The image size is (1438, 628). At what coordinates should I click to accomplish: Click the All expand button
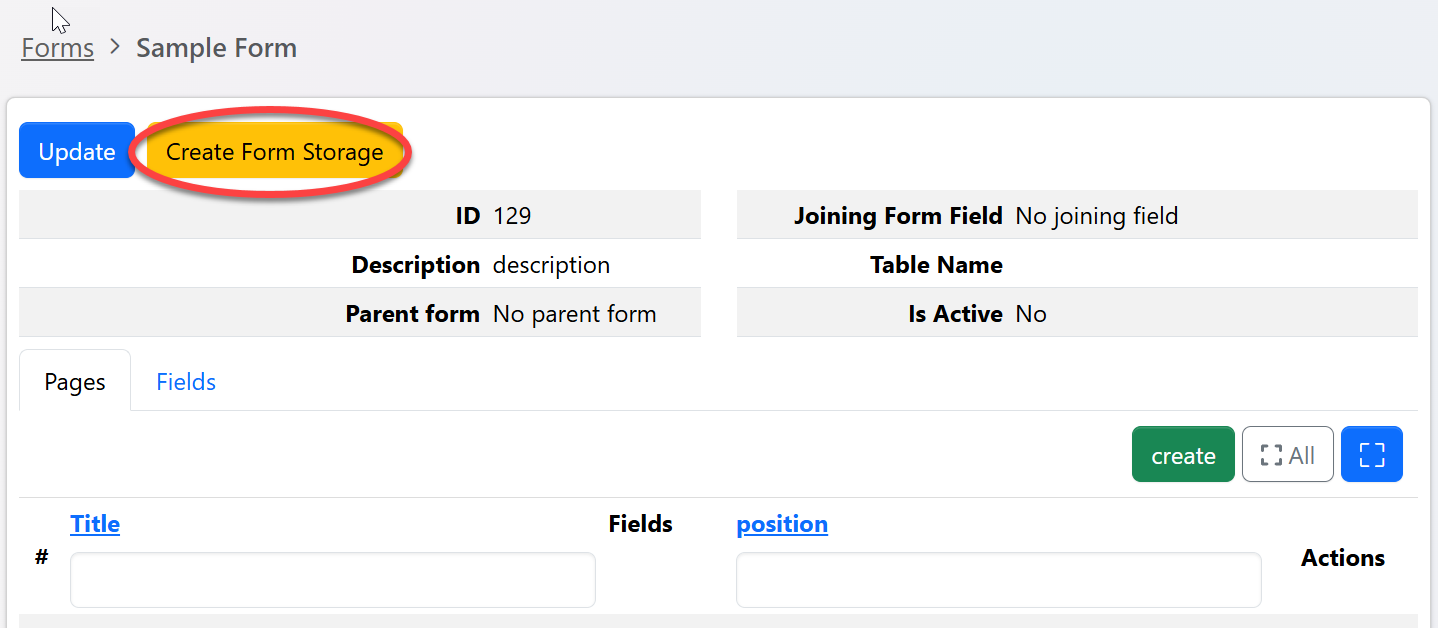click(x=1287, y=455)
